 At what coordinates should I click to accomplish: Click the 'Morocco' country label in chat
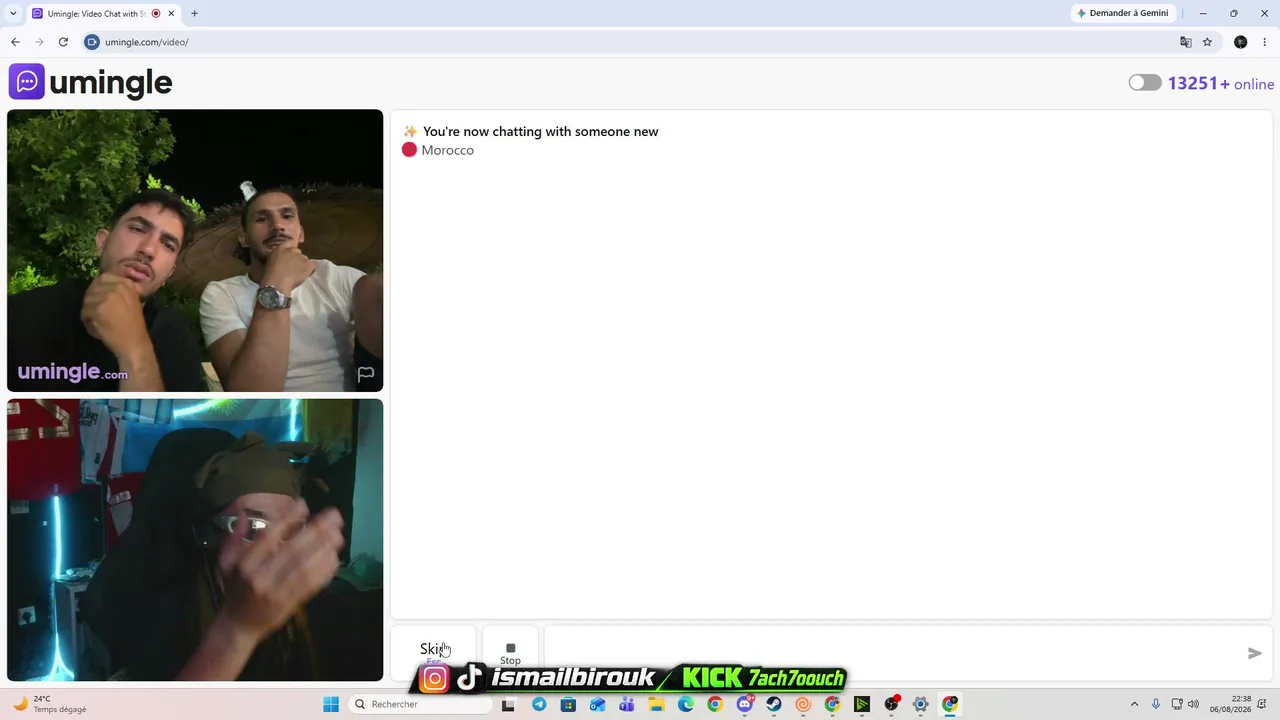447,150
